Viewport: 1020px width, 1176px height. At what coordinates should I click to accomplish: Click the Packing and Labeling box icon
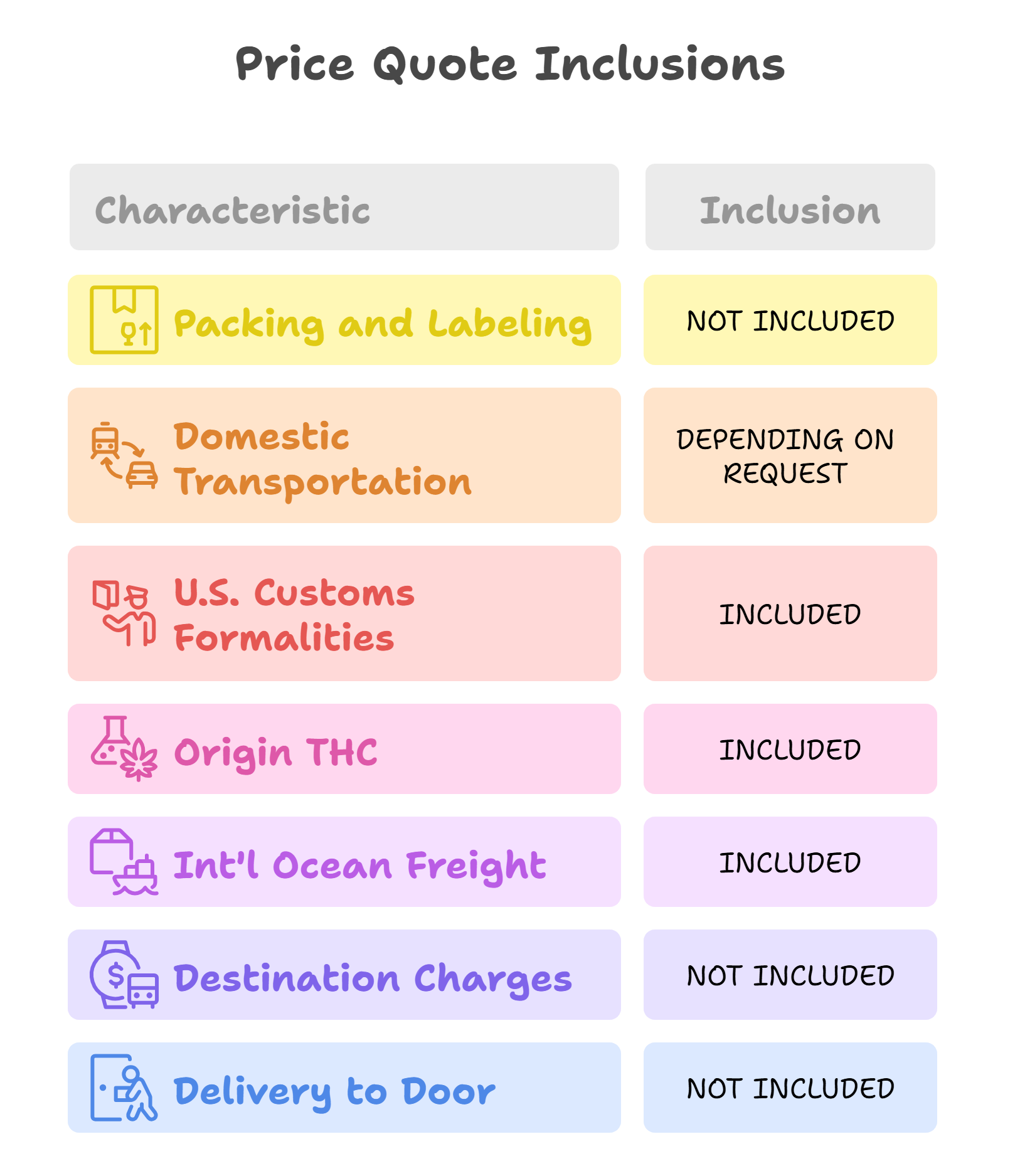(x=124, y=320)
